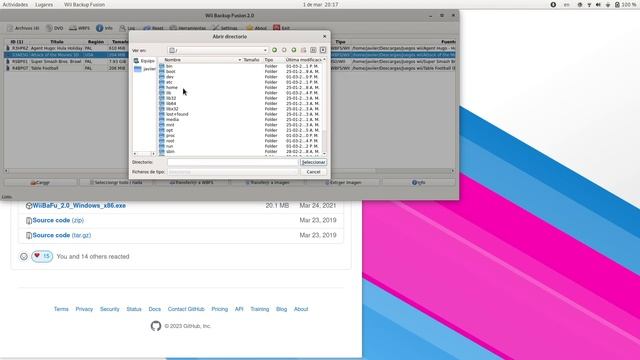Open the Actividades overview
The image size is (640, 360).
pyautogui.click(x=16, y=4)
